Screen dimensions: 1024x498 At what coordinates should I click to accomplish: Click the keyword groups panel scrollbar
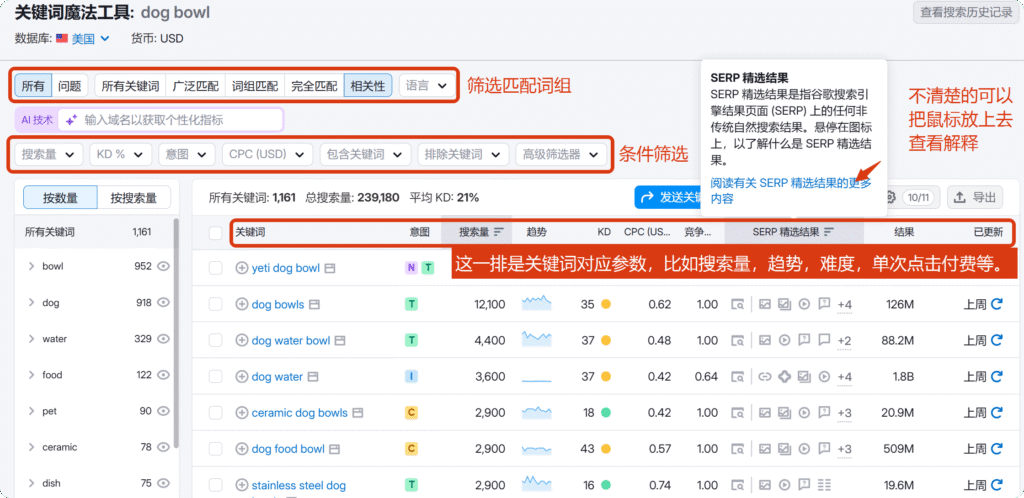click(176, 333)
